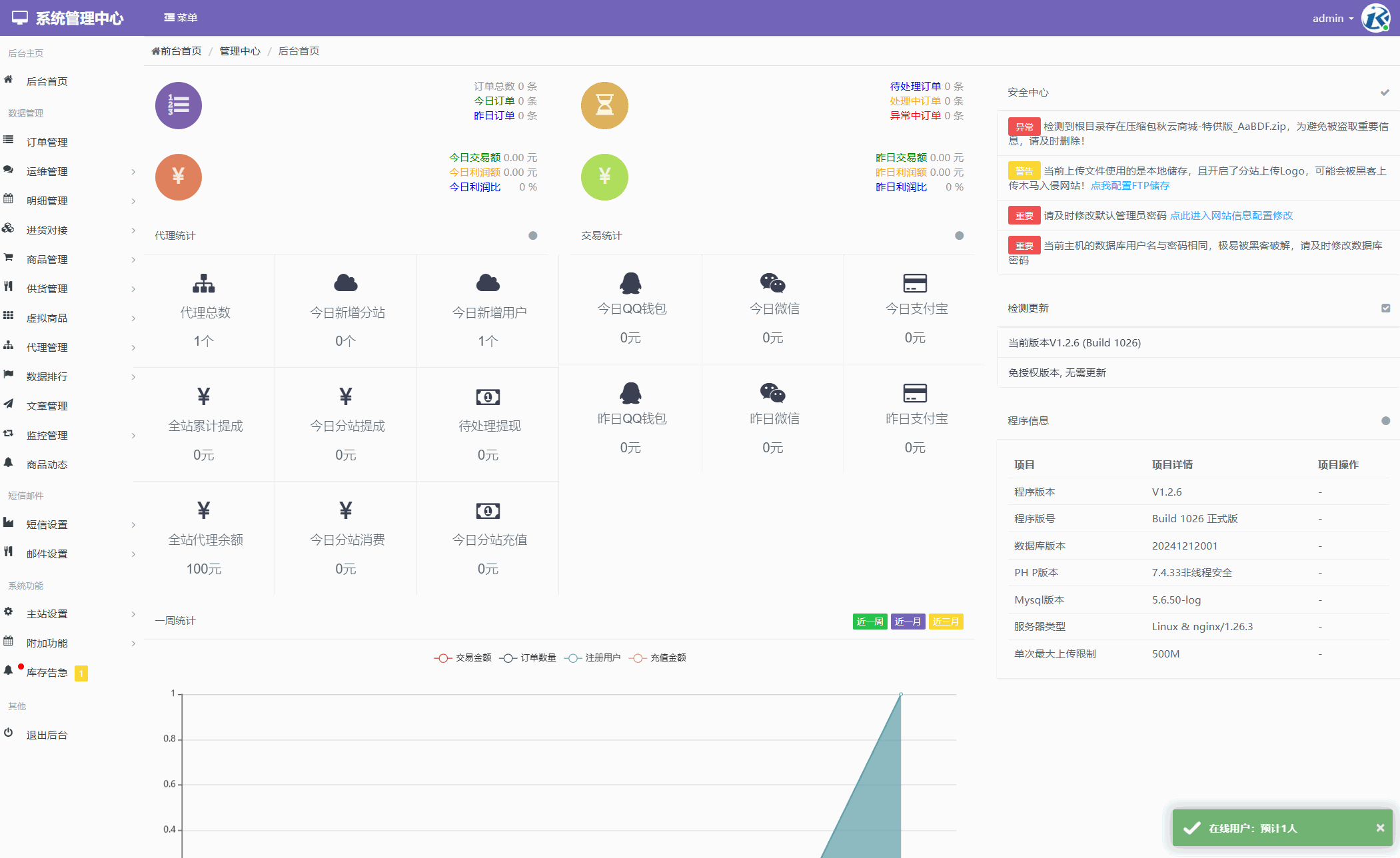Click the green yen yesterday's transactions icon
Viewport: 1400px width, 858px height.
pyautogui.click(x=604, y=177)
